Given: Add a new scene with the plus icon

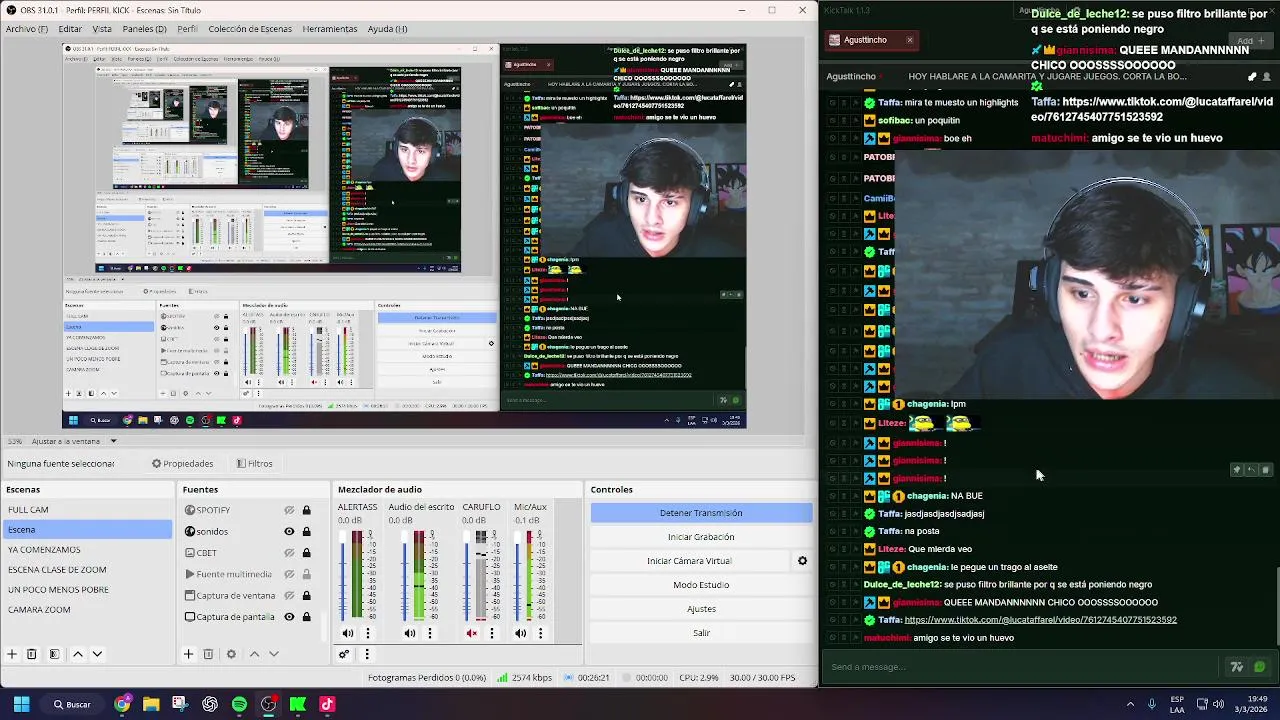Looking at the screenshot, I should pyautogui.click(x=12, y=654).
